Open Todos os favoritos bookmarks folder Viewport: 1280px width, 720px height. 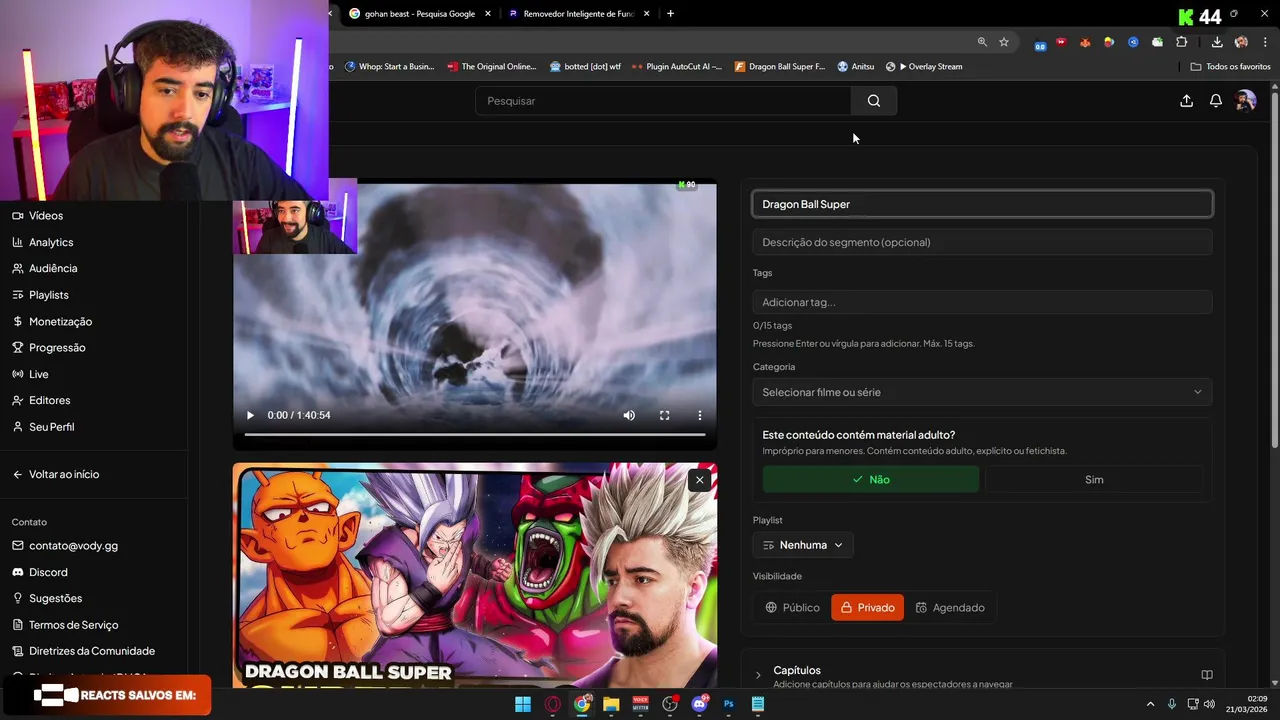[1231, 67]
